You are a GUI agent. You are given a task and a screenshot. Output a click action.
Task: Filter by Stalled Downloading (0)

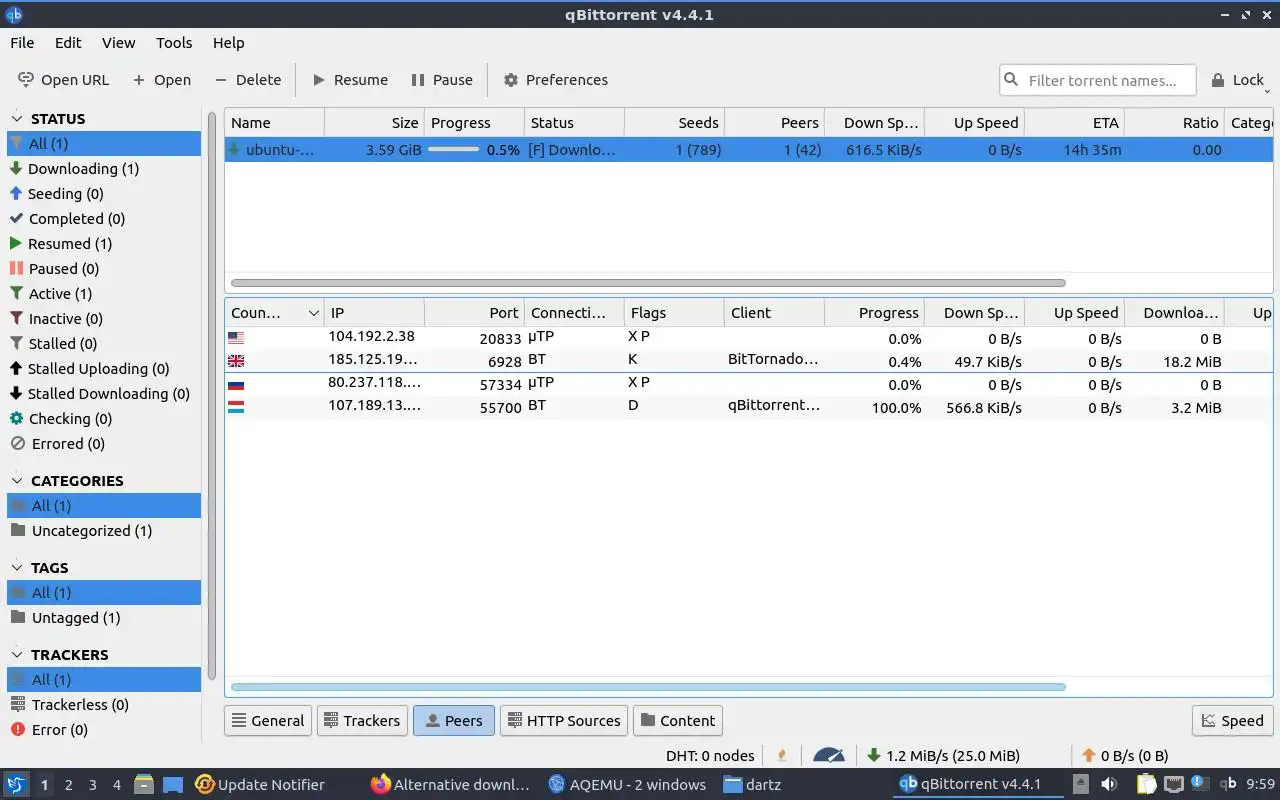coord(104,394)
